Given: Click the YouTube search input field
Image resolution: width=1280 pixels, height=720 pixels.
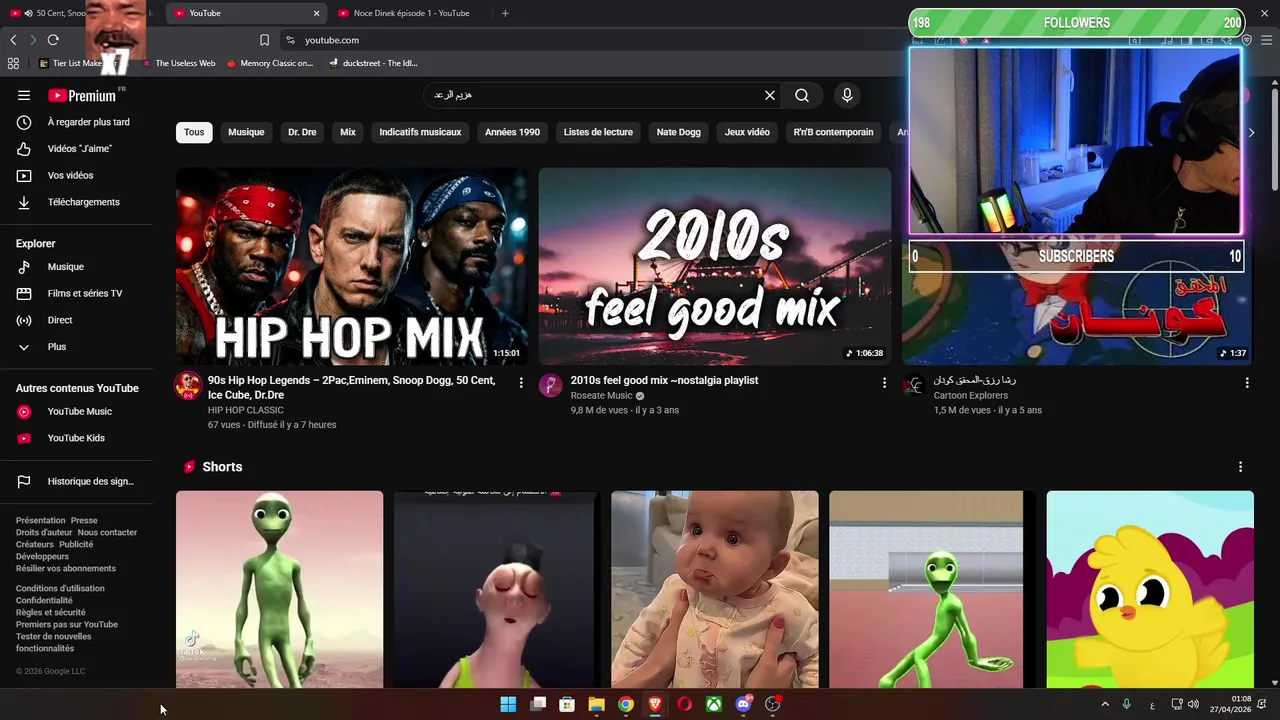Looking at the screenshot, I should pos(592,95).
